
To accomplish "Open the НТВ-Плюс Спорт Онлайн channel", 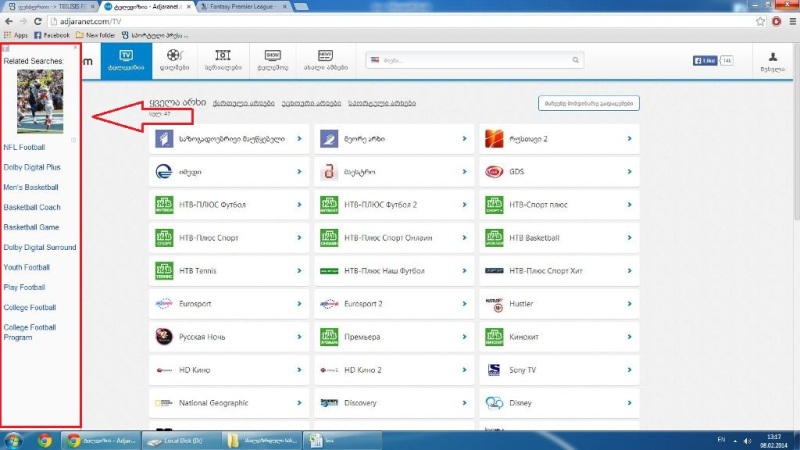I will click(394, 238).
